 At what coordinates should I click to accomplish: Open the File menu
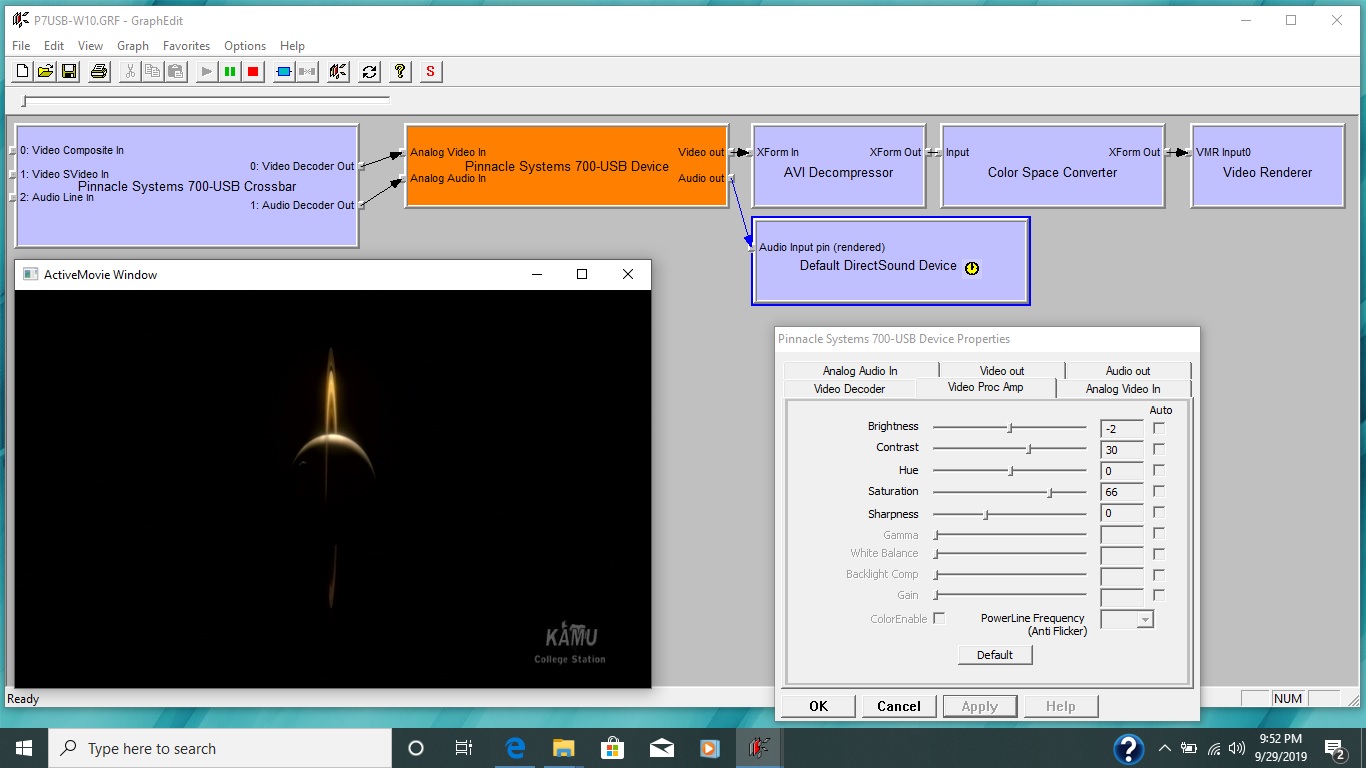point(21,46)
